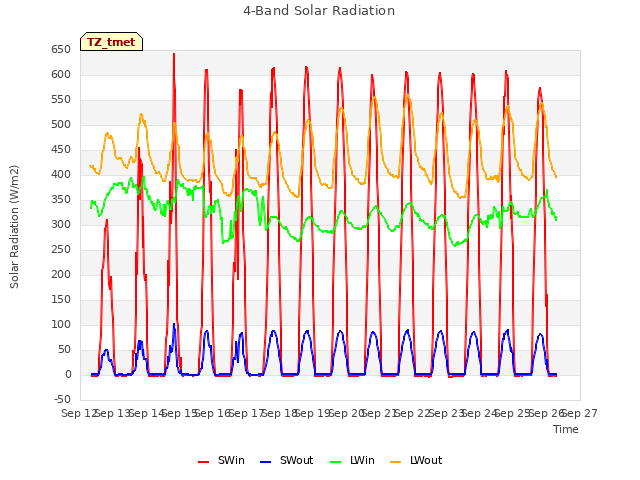Click the 450 y-axis tick label
This screenshot has height=480, width=640.
61,149
